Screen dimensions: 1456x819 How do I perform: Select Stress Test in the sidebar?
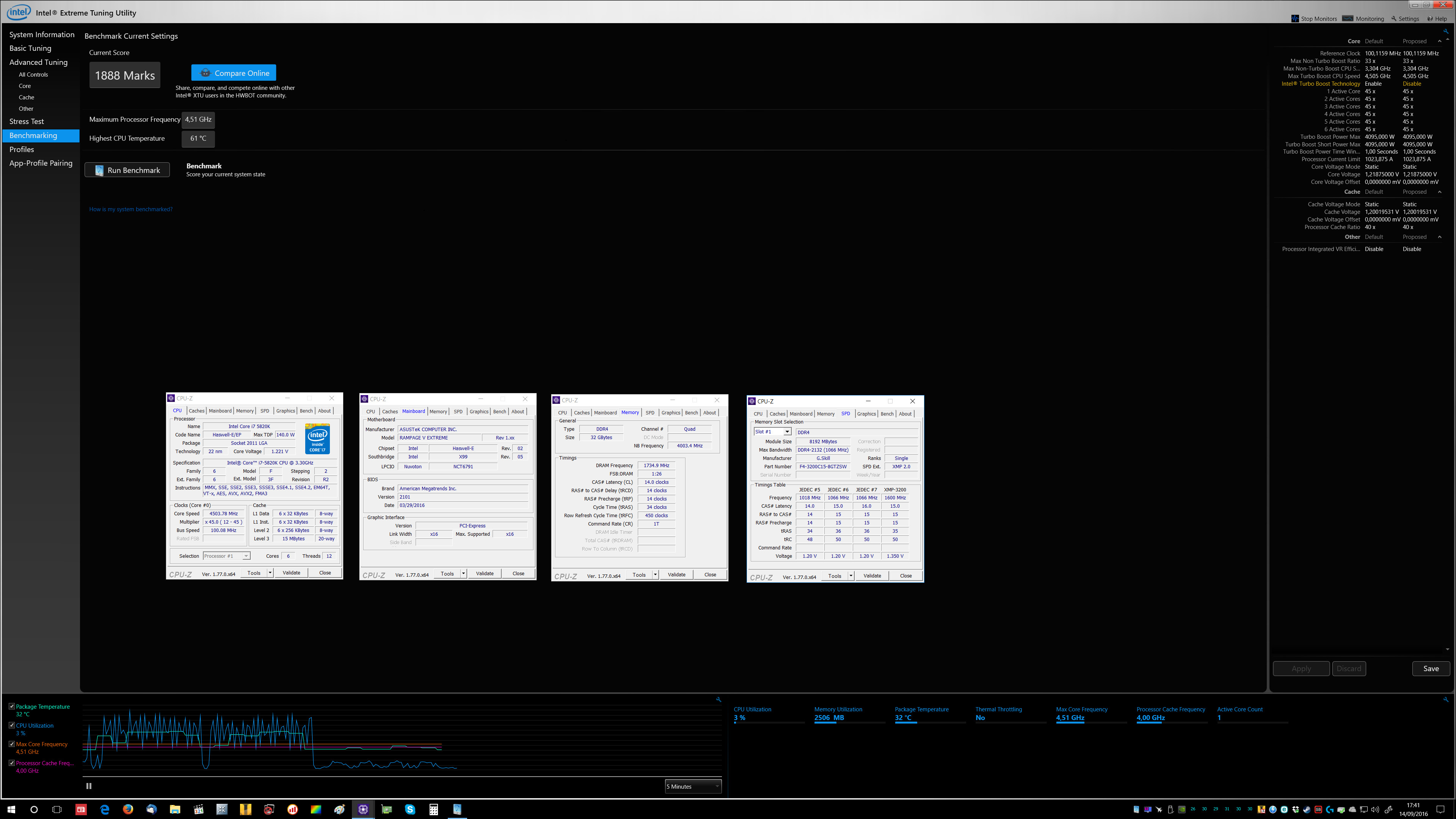click(x=27, y=121)
